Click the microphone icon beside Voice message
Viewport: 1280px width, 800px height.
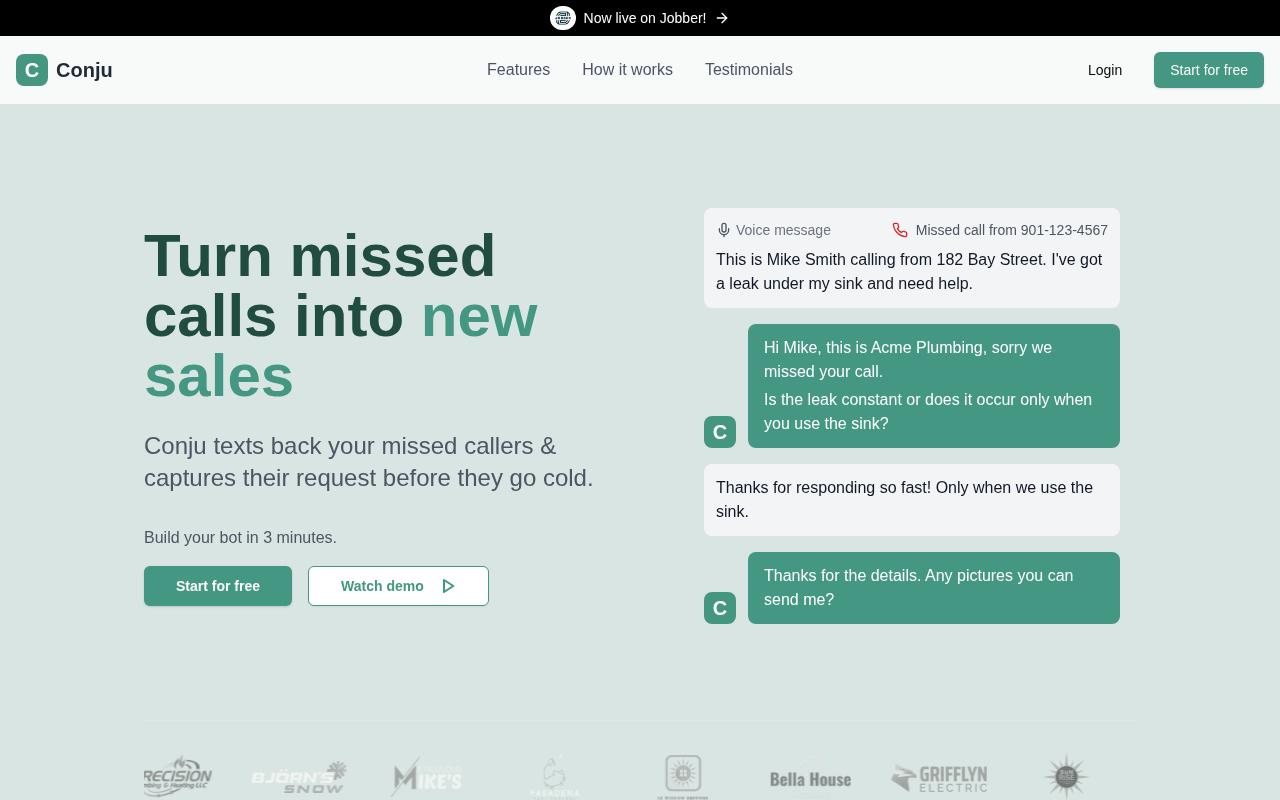point(724,230)
